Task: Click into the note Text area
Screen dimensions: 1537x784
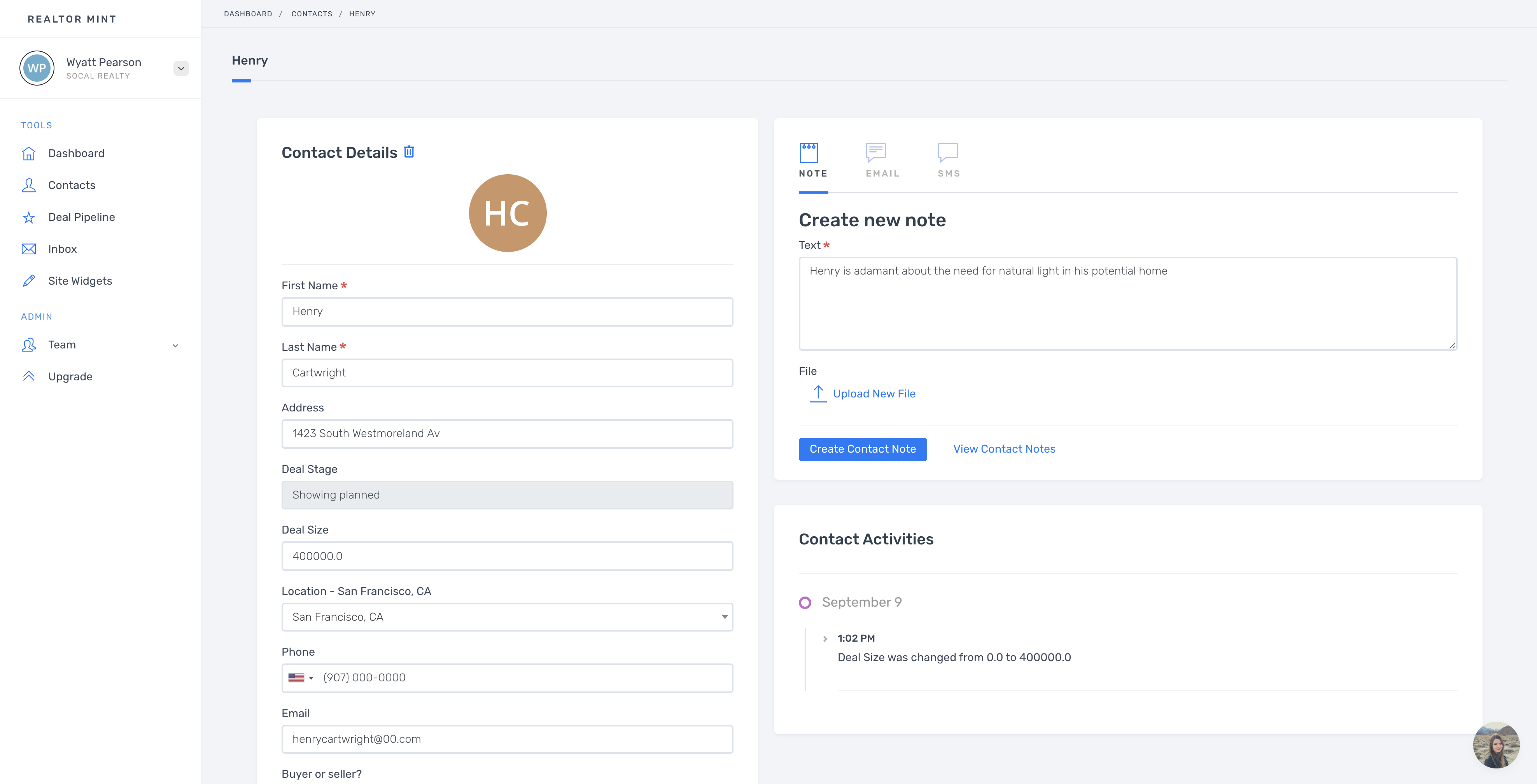Action: coord(1127,303)
